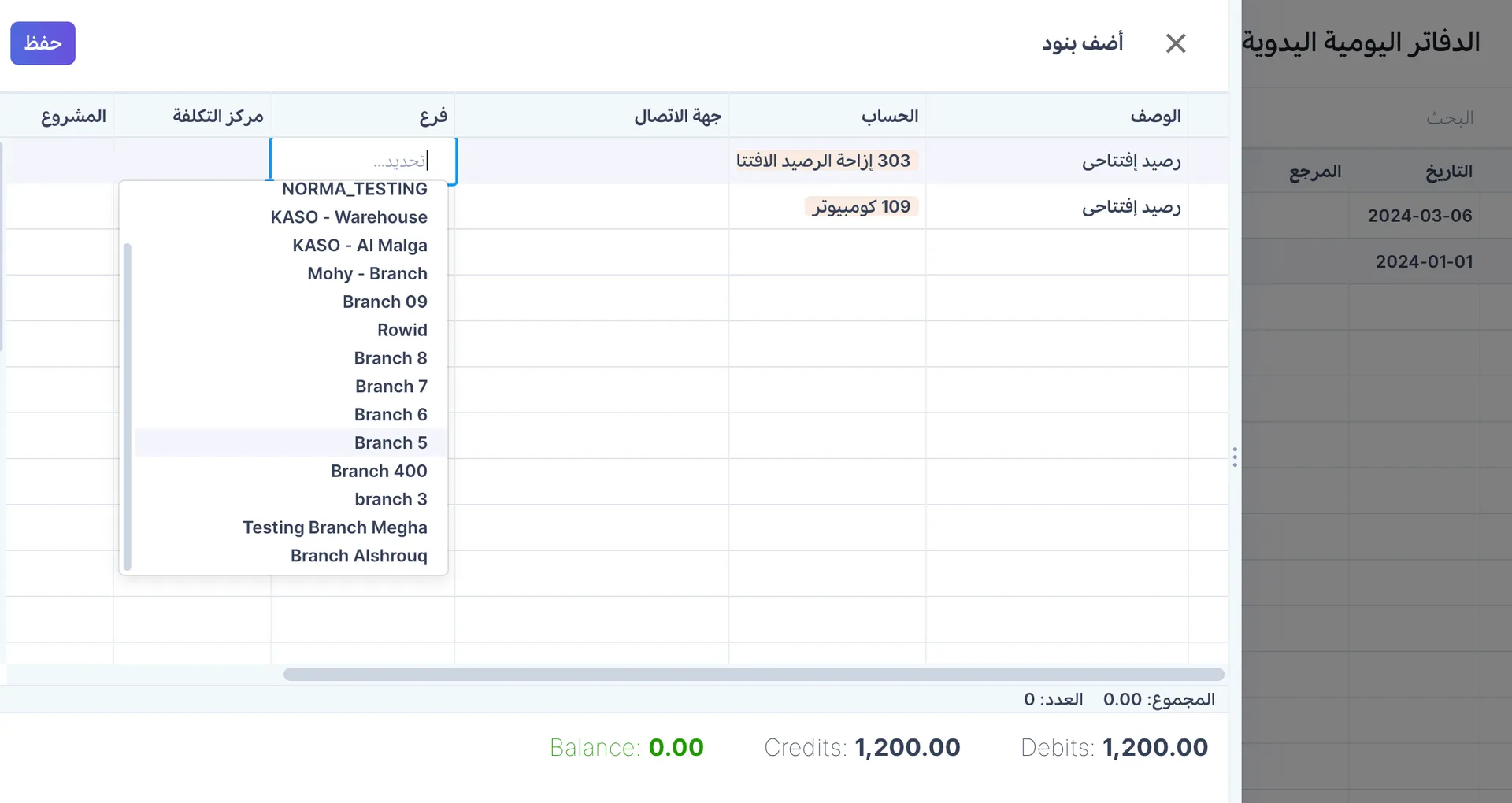Click the 109 كومبيوتر account tag

pos(862,206)
